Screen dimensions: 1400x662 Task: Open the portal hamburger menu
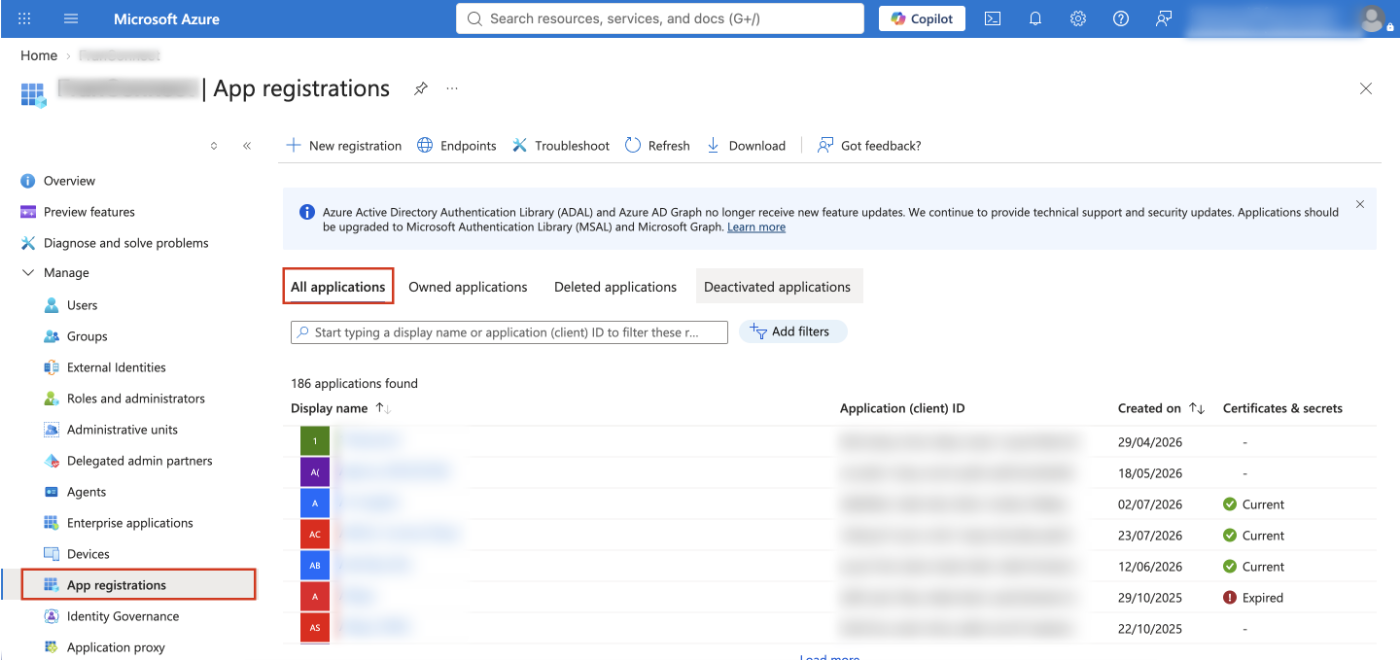[x=71, y=19]
